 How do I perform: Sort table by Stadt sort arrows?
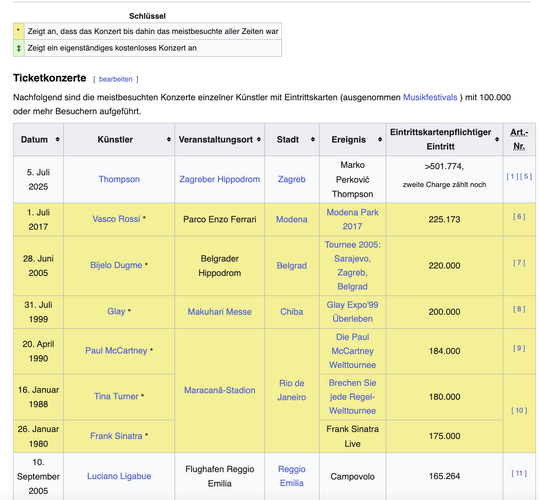click(x=312, y=140)
